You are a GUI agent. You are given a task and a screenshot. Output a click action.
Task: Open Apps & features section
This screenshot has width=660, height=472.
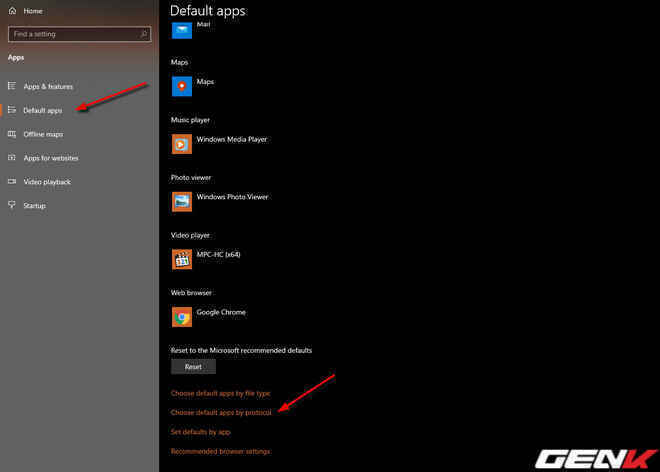[x=48, y=86]
